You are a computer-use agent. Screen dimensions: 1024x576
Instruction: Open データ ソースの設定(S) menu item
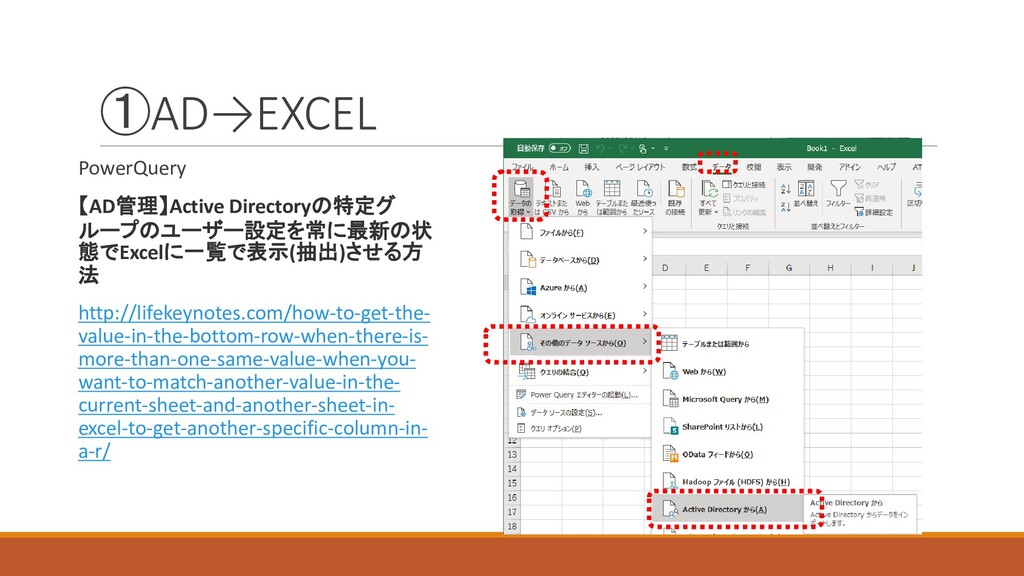[581, 412]
